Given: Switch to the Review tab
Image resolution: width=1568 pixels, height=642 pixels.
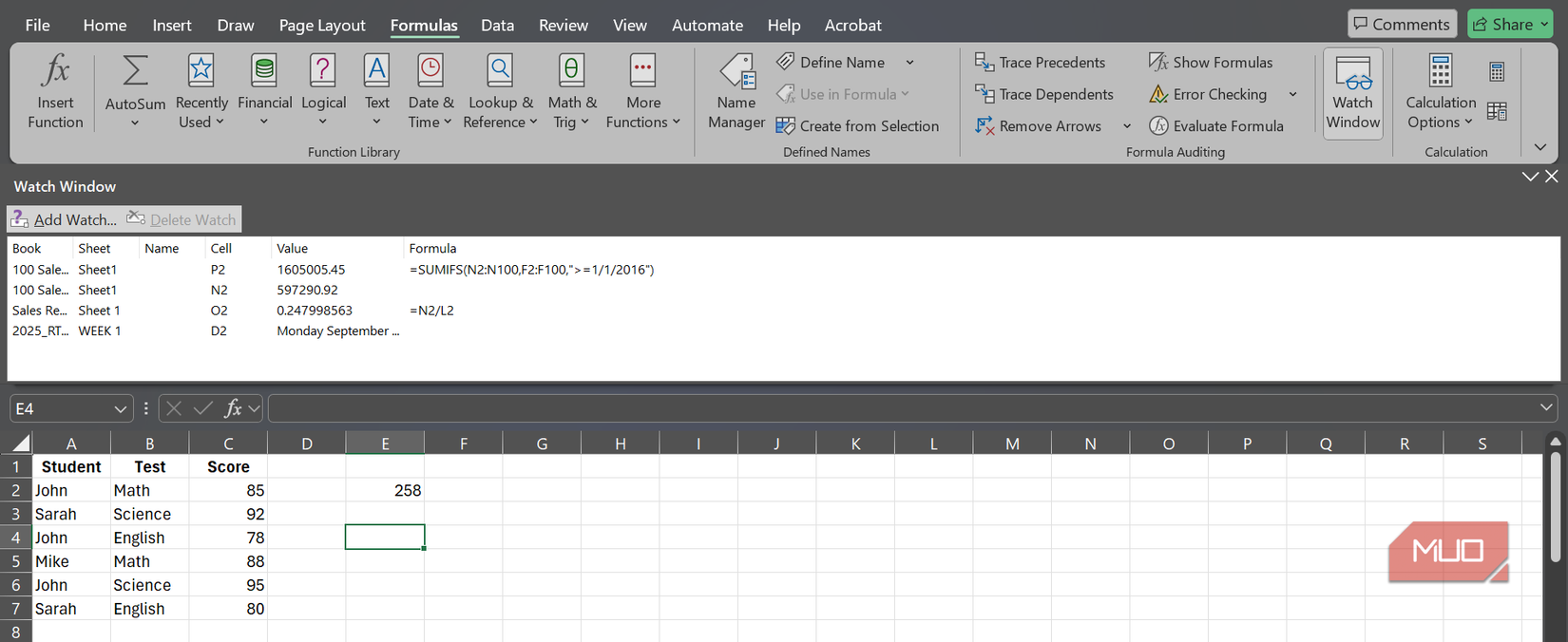Looking at the screenshot, I should click(564, 26).
